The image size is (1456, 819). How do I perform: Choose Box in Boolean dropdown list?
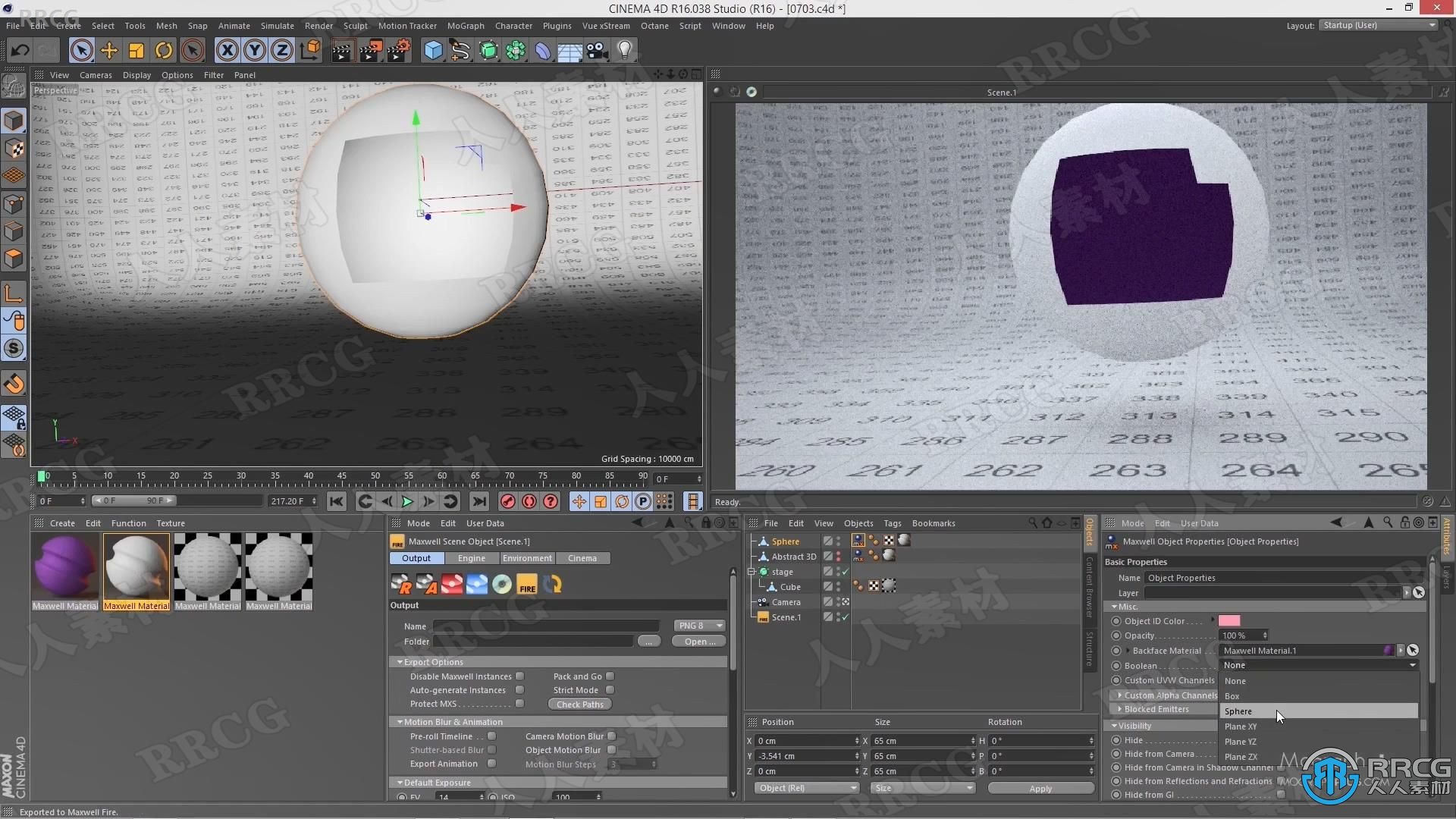coord(1319,696)
